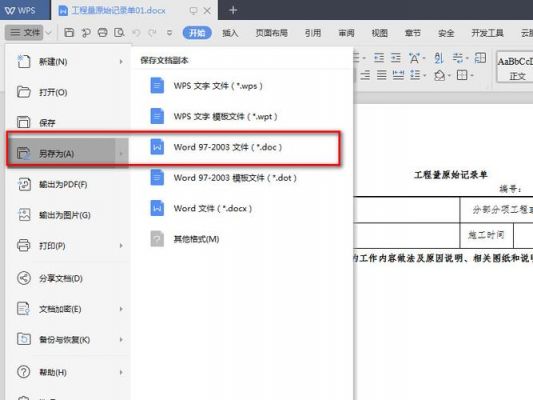Screen dimensions: 533x400
Task: Click the increase indent icon
Action: 395,58
